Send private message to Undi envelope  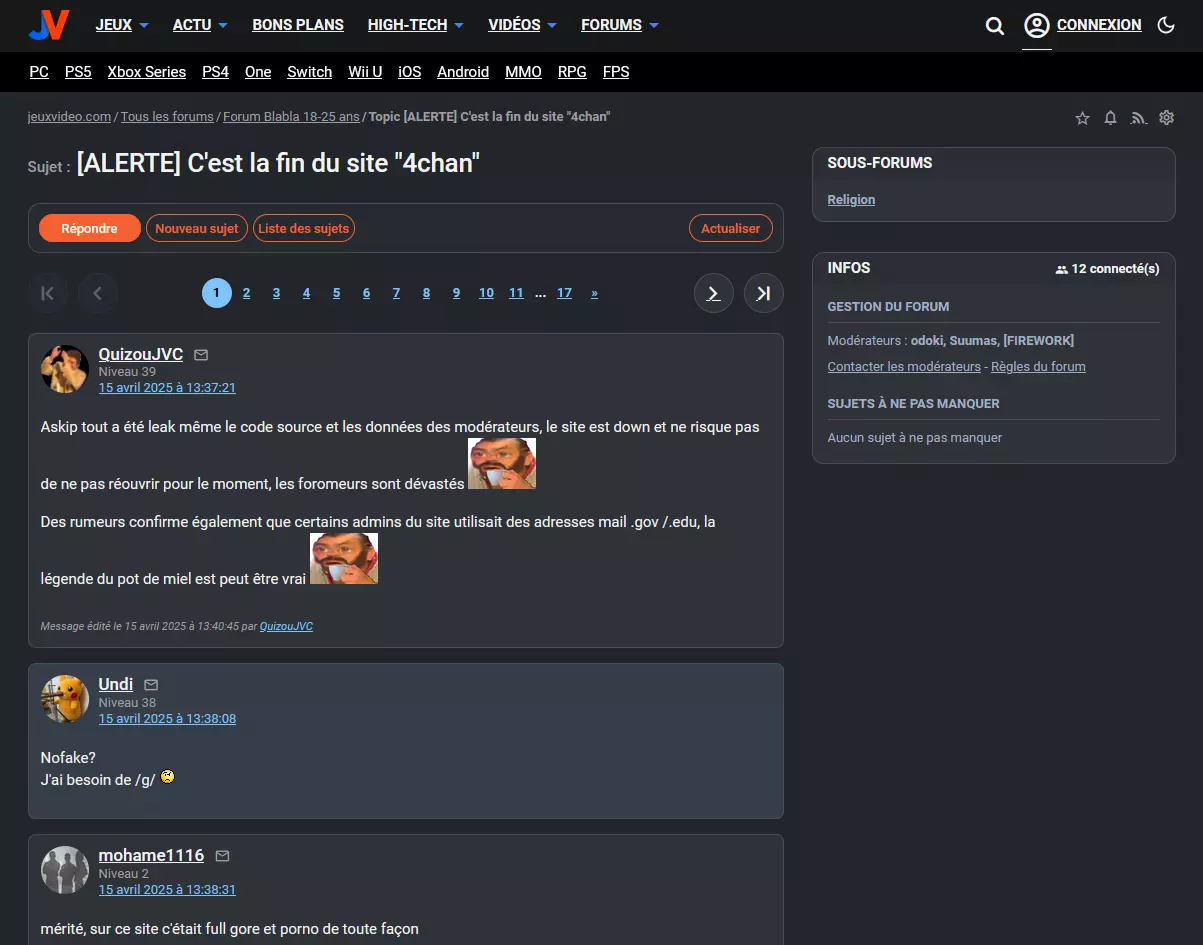pos(151,685)
